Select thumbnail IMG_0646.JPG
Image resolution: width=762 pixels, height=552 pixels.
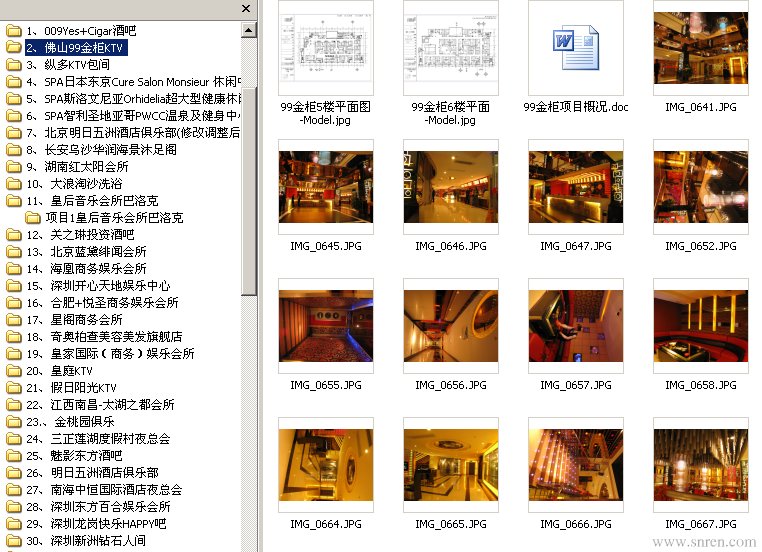[451, 187]
